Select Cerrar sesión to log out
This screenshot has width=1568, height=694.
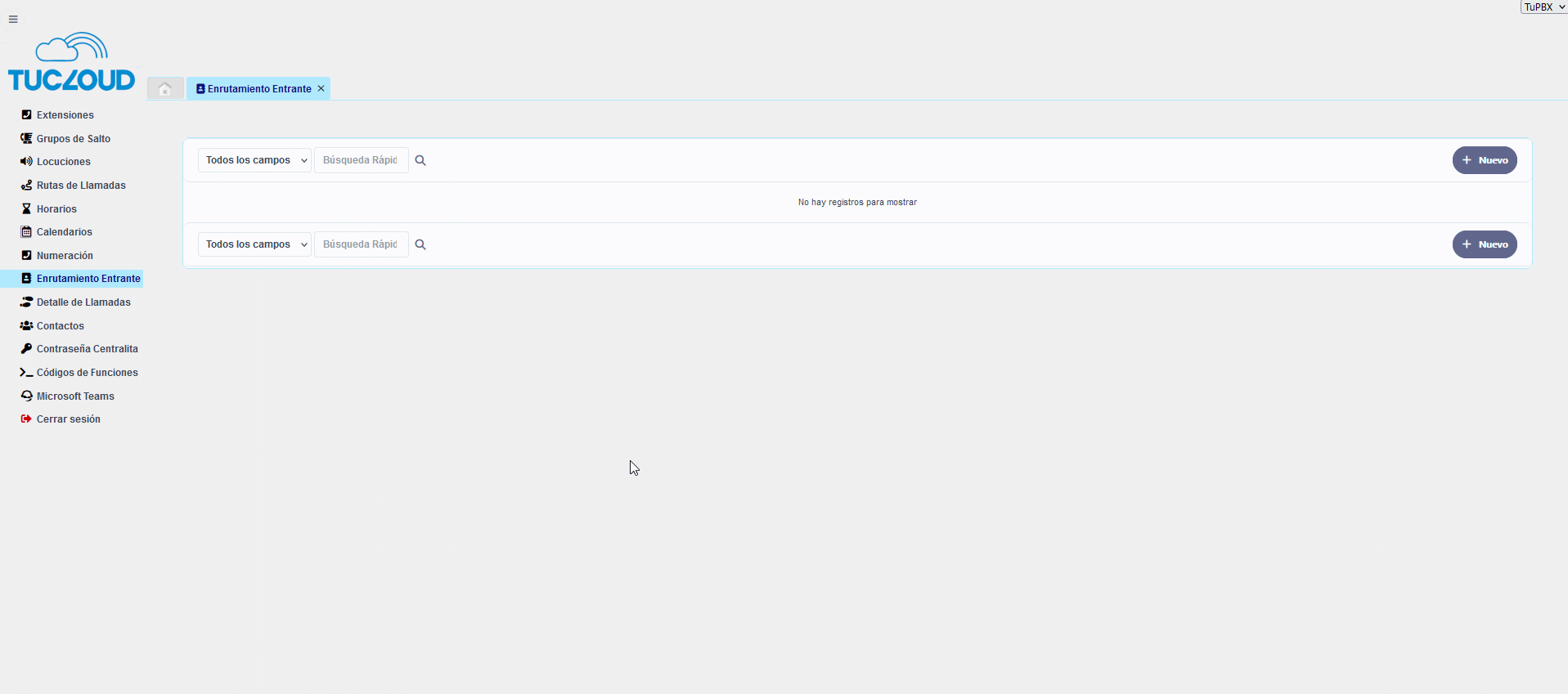[68, 419]
